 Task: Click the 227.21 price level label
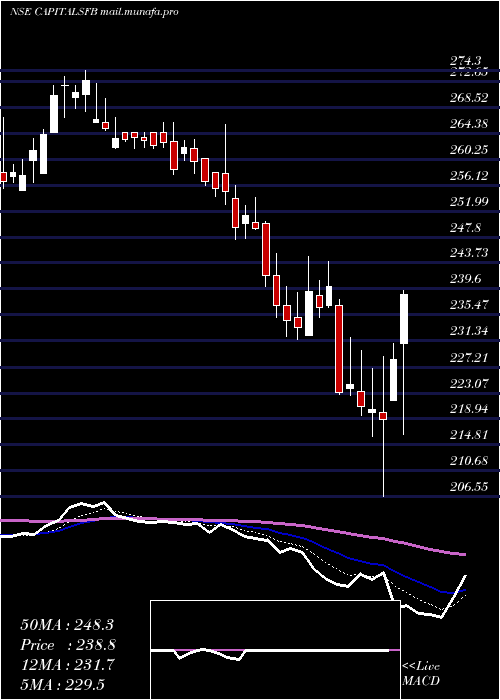coord(469,357)
